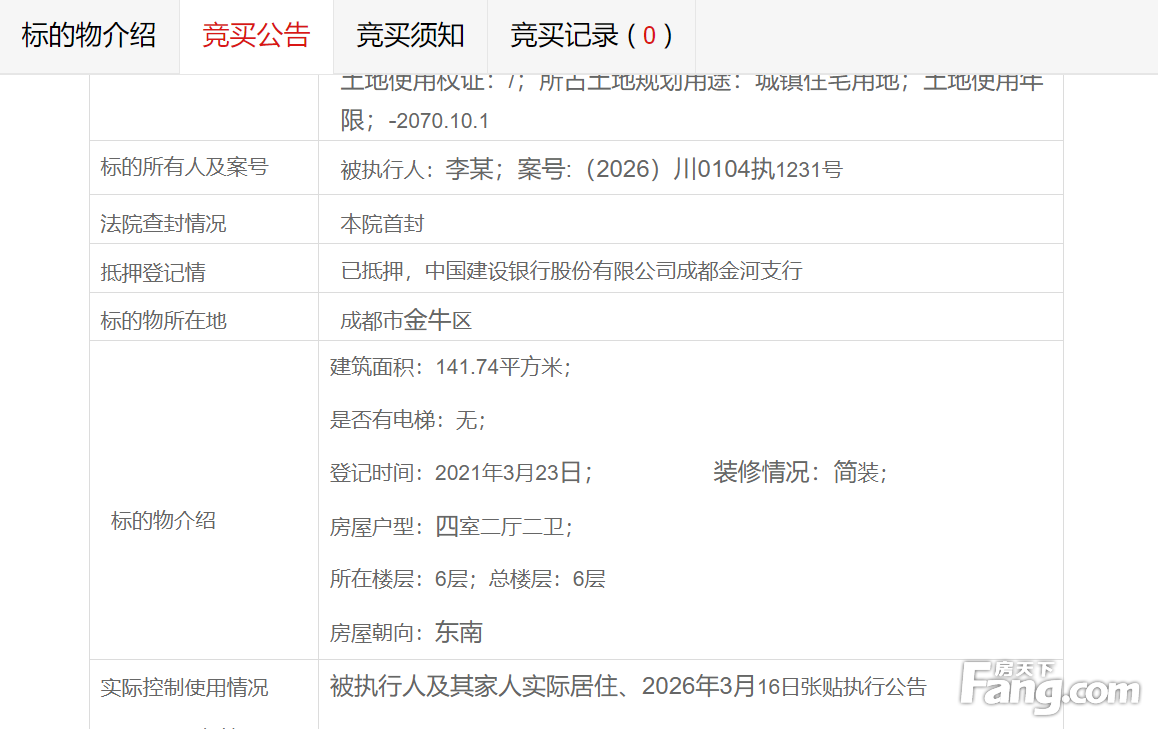
Task: Click the 标的所有人及案号 row label
Action: (184, 168)
